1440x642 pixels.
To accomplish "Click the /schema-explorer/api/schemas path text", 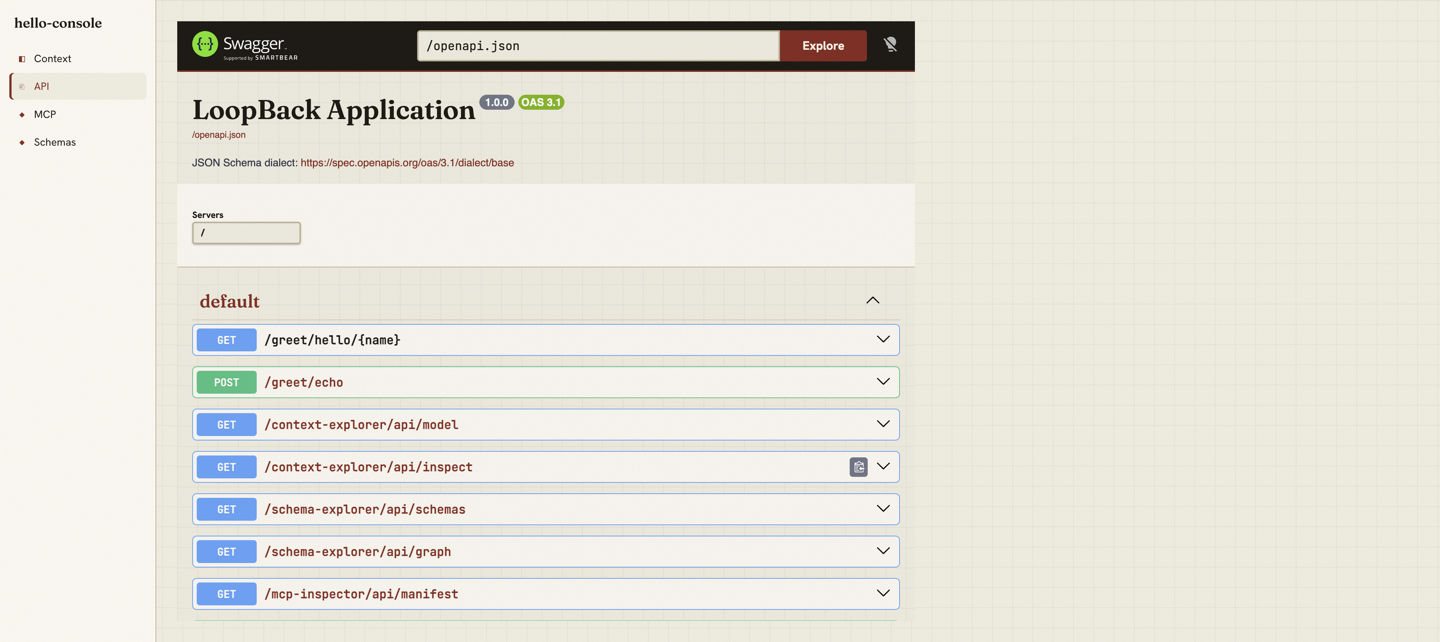I will 365,509.
